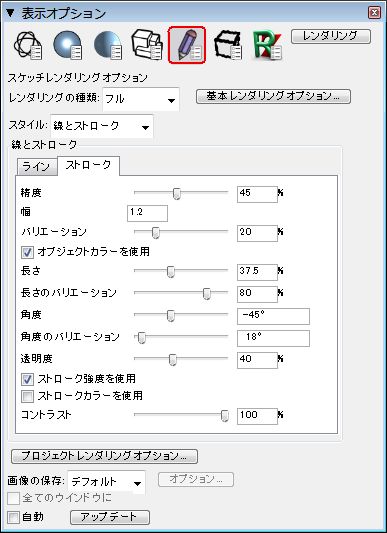The width and height of the screenshot is (387, 533).
Task: Select the hidden line boxes display icon
Action: pos(148,45)
